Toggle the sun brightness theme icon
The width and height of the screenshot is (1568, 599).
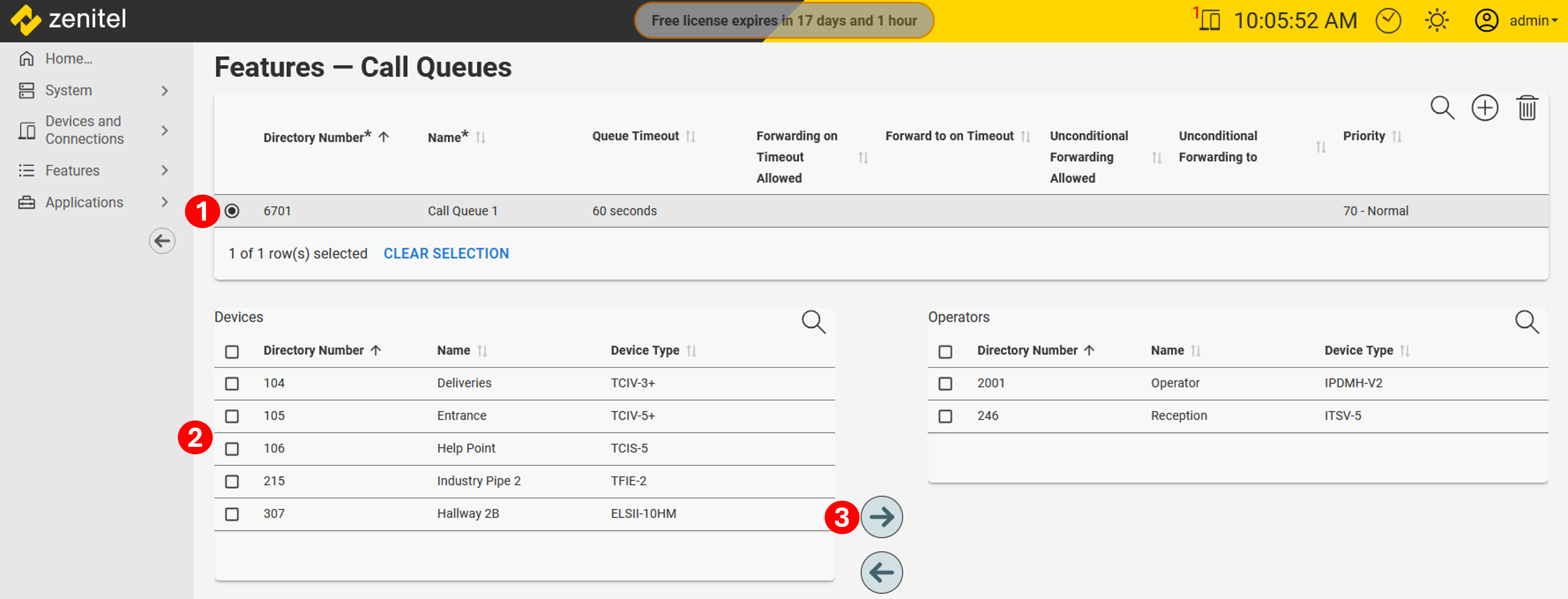click(1437, 21)
